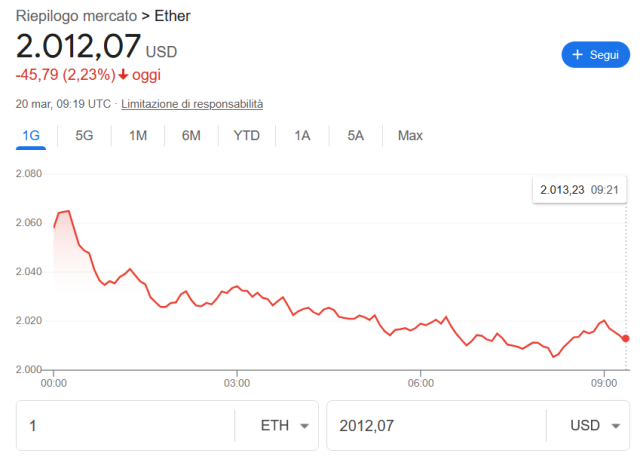Open the USD currency dropdown arrow
The width and height of the screenshot is (640, 456).
coord(616,426)
